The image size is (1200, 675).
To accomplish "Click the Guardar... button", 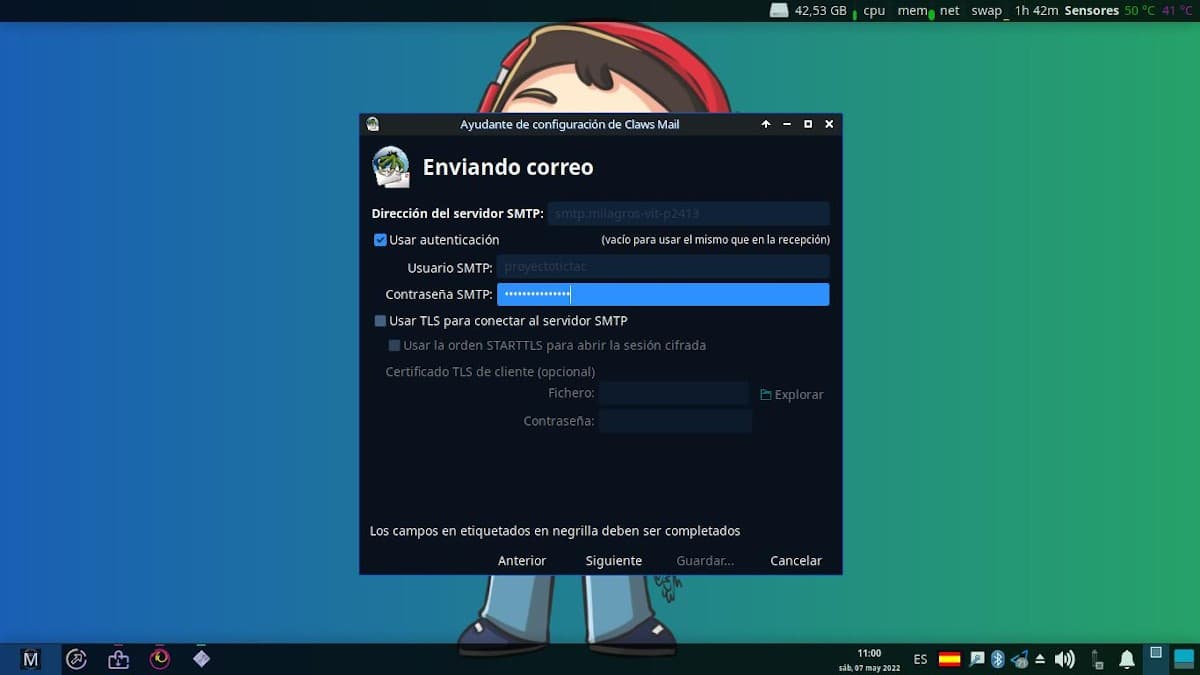I will tap(705, 561).
